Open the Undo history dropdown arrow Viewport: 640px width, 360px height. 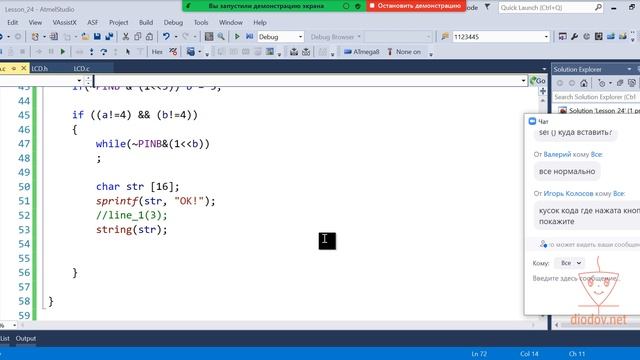click(x=176, y=37)
